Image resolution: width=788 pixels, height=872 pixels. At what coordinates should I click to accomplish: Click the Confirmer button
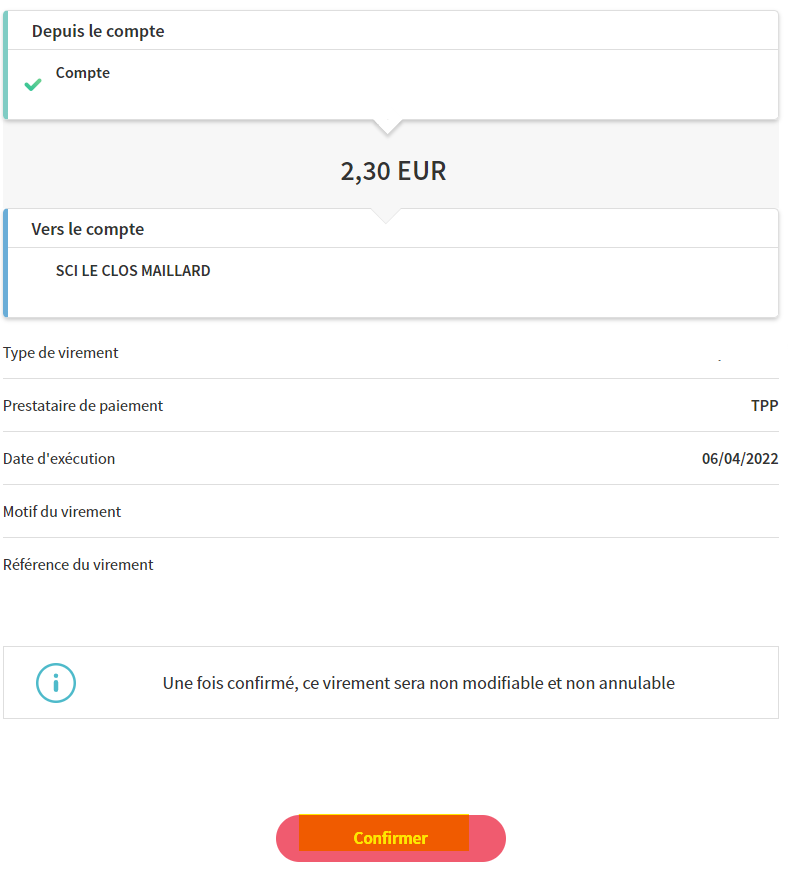[x=390, y=838]
